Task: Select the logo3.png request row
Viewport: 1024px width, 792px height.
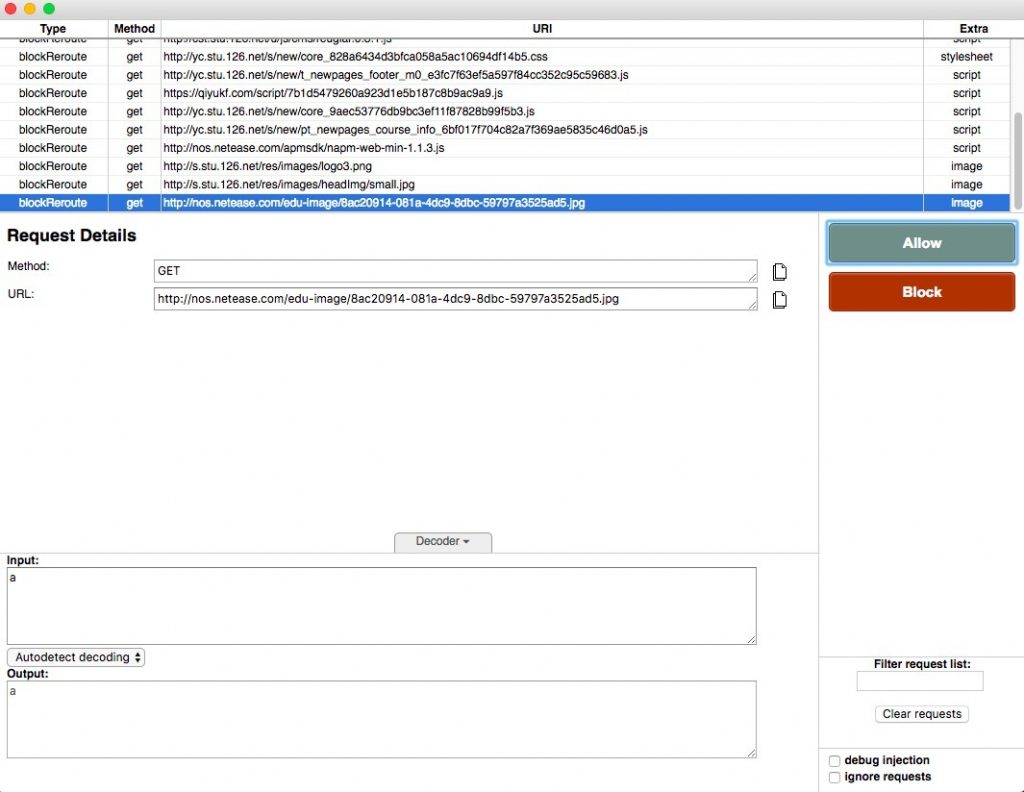Action: (400, 166)
